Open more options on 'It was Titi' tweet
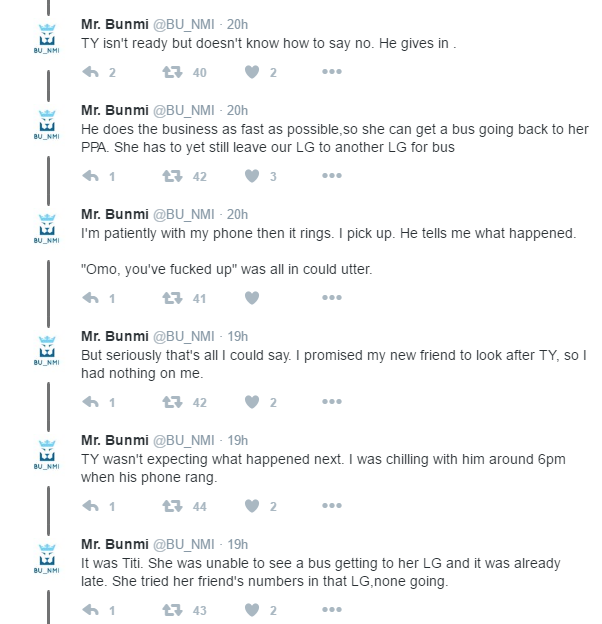Viewport: 602px width, 624px height. [x=332, y=609]
